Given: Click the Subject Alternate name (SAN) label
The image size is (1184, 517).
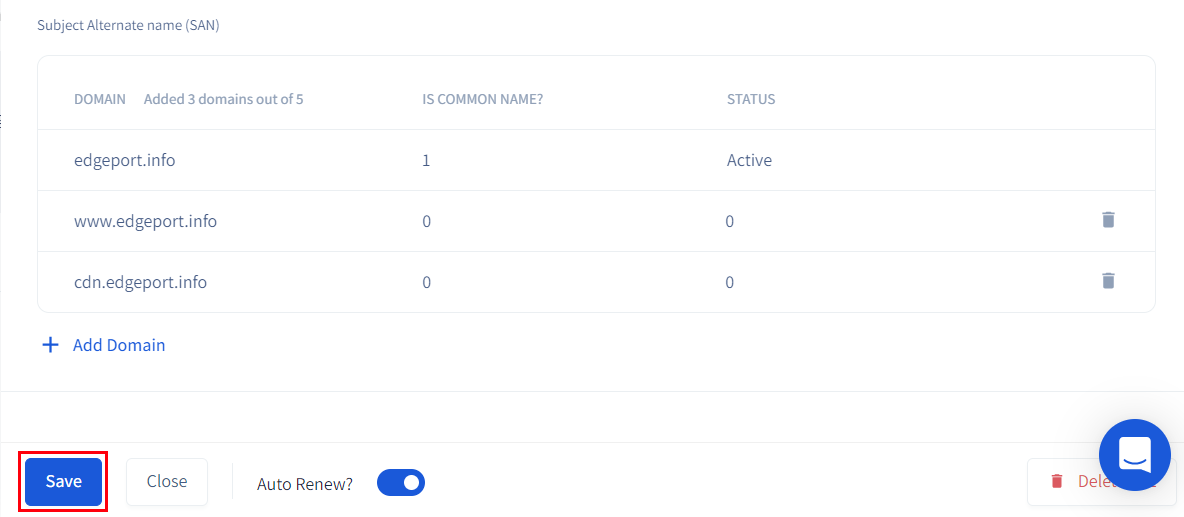Looking at the screenshot, I should (128, 25).
